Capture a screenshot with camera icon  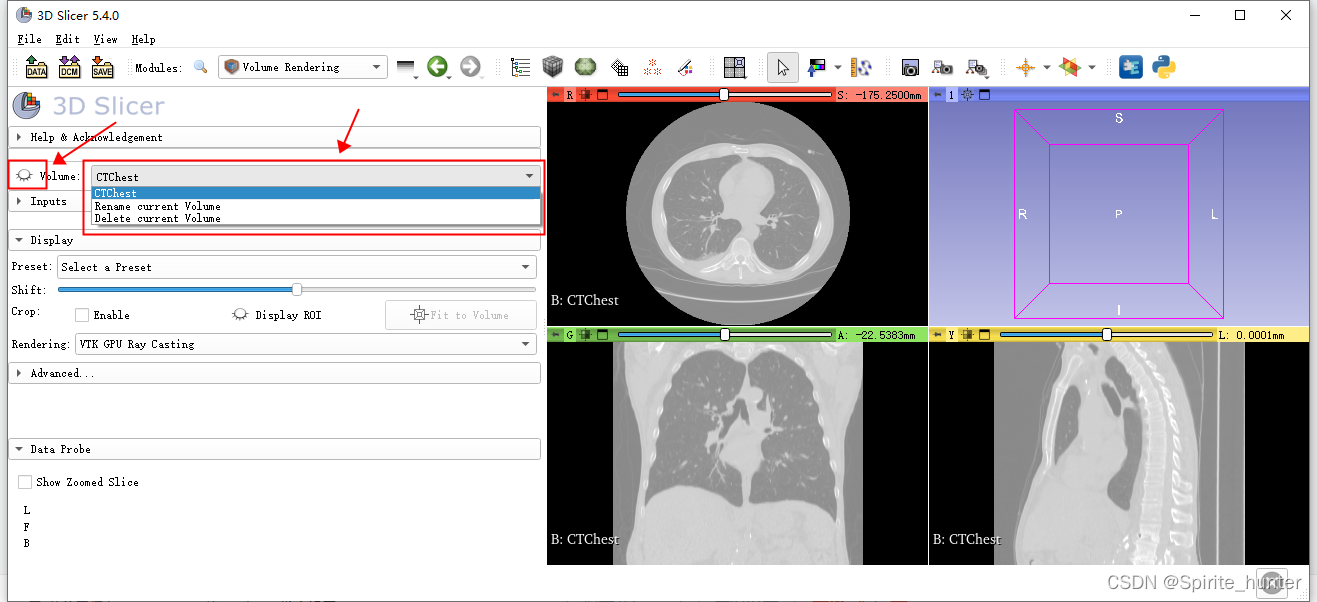pyautogui.click(x=910, y=67)
